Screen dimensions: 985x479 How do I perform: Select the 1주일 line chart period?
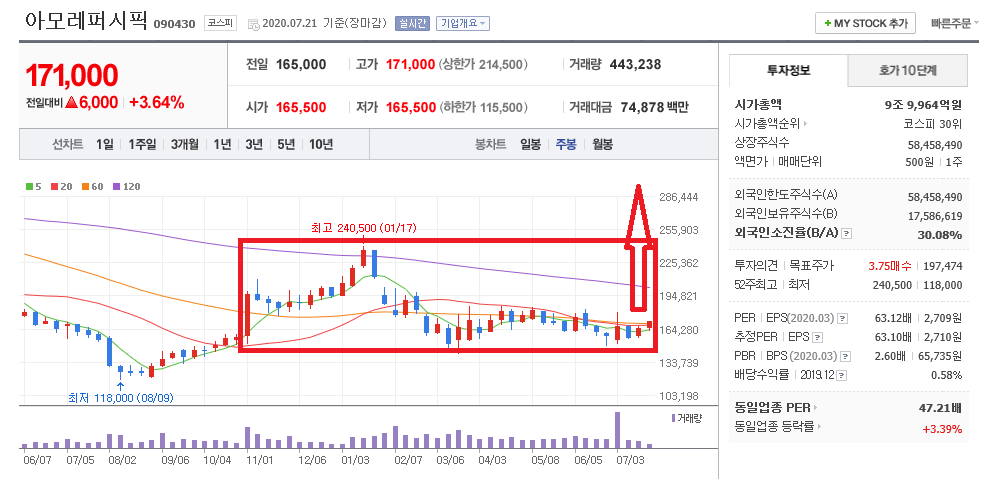tap(142, 144)
